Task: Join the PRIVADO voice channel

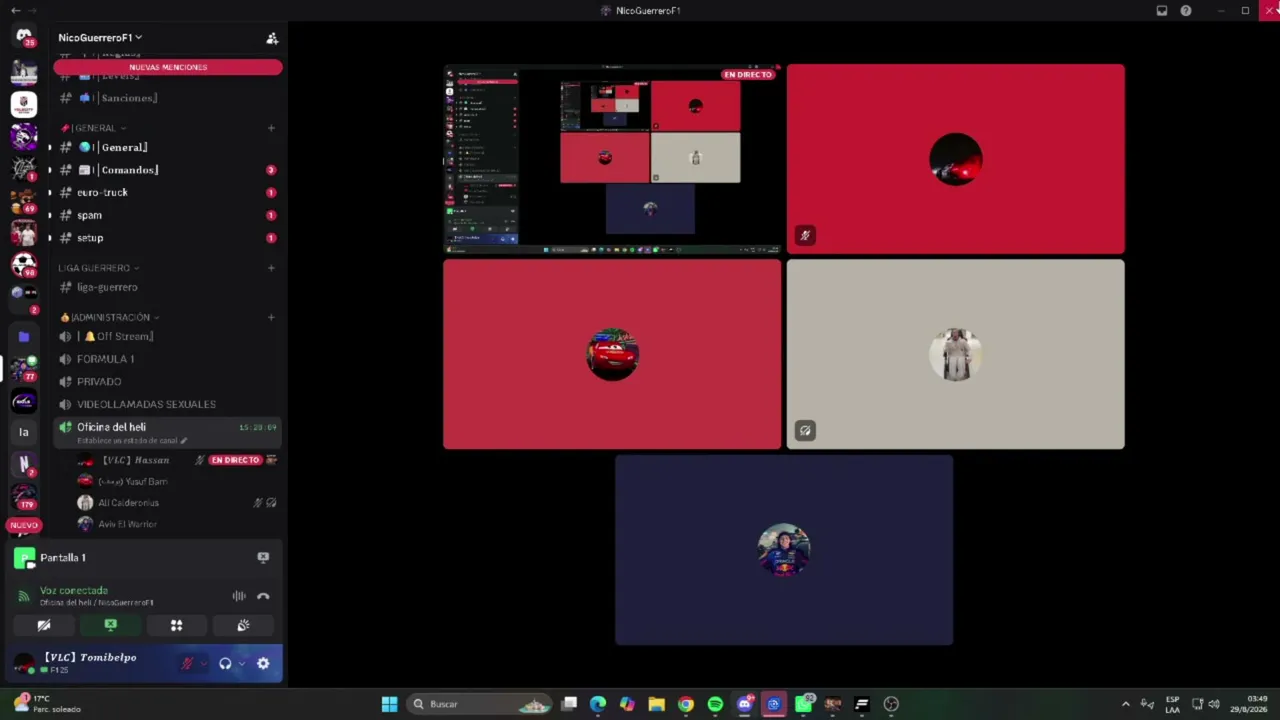Action: [168, 381]
